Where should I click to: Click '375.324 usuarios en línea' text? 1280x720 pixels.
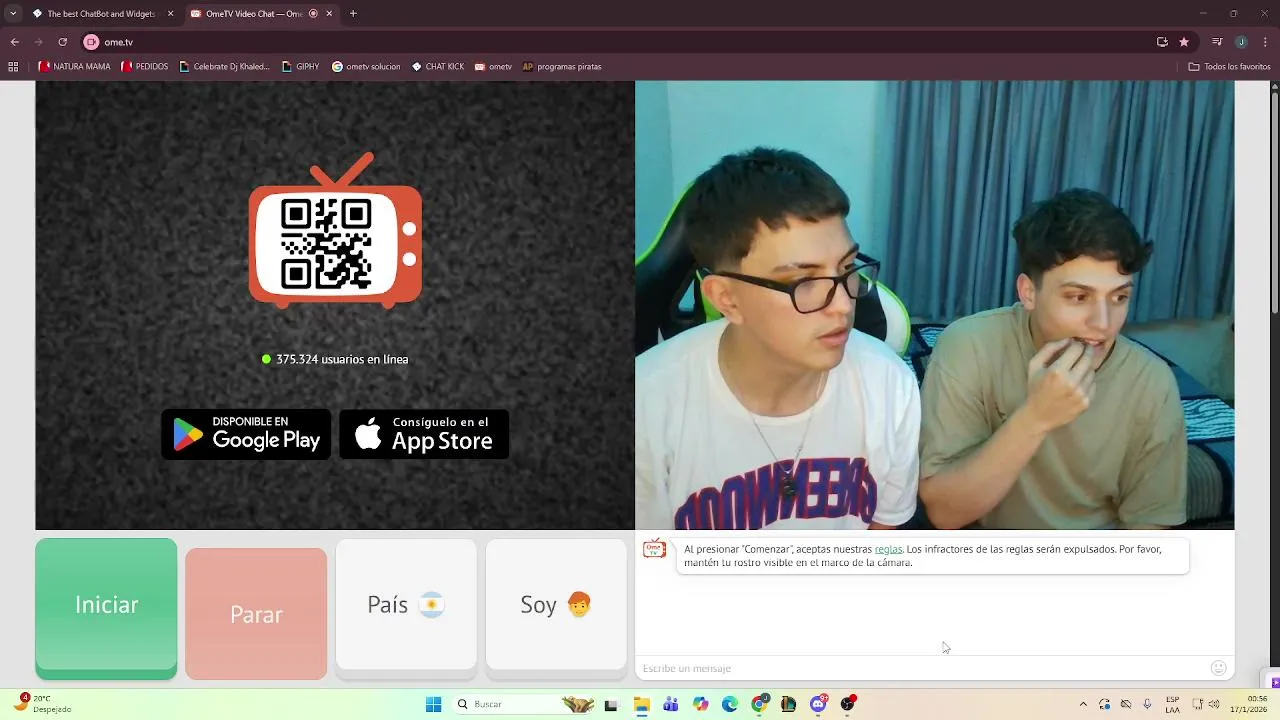click(342, 359)
